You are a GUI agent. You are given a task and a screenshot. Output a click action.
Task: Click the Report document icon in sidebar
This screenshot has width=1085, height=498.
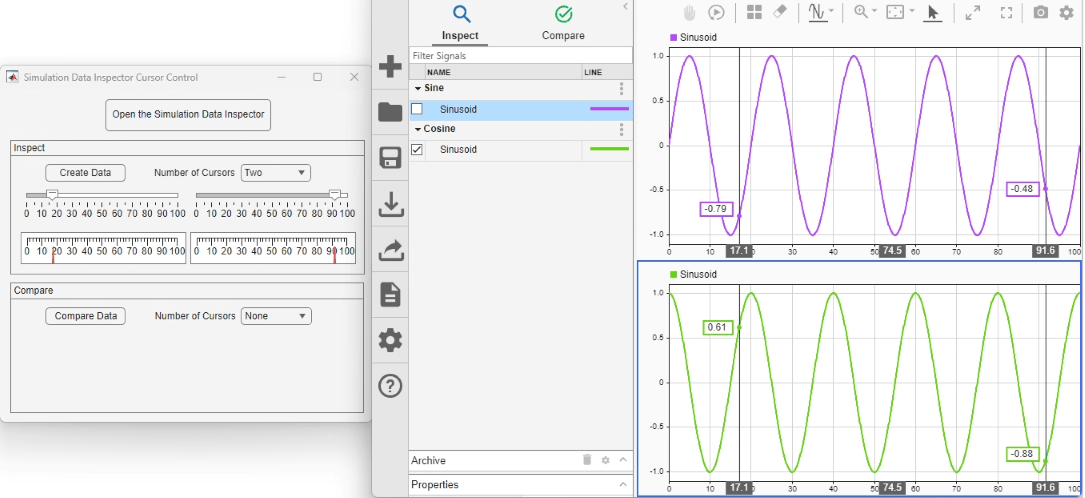pos(390,295)
